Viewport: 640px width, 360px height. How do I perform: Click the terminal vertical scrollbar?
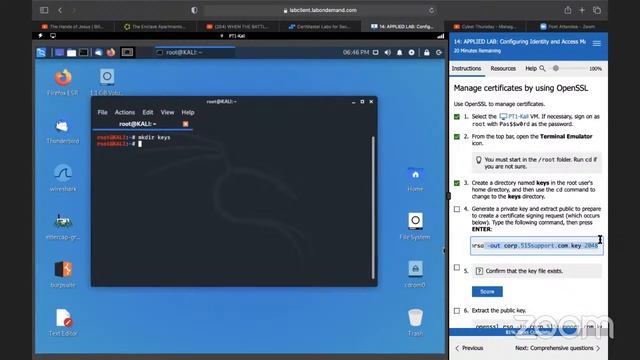point(373,207)
